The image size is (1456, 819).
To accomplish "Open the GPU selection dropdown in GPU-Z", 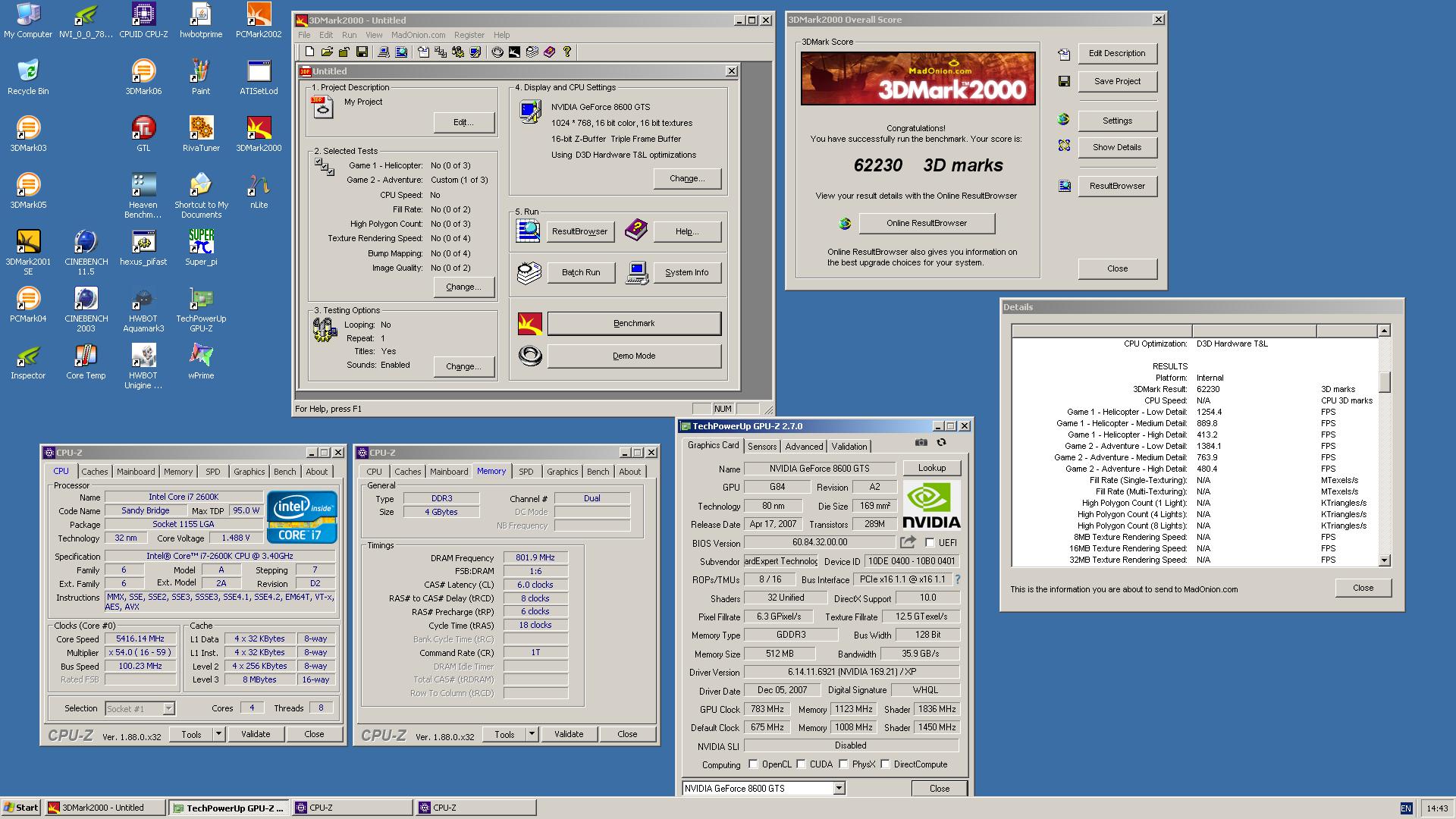I will pos(839,789).
